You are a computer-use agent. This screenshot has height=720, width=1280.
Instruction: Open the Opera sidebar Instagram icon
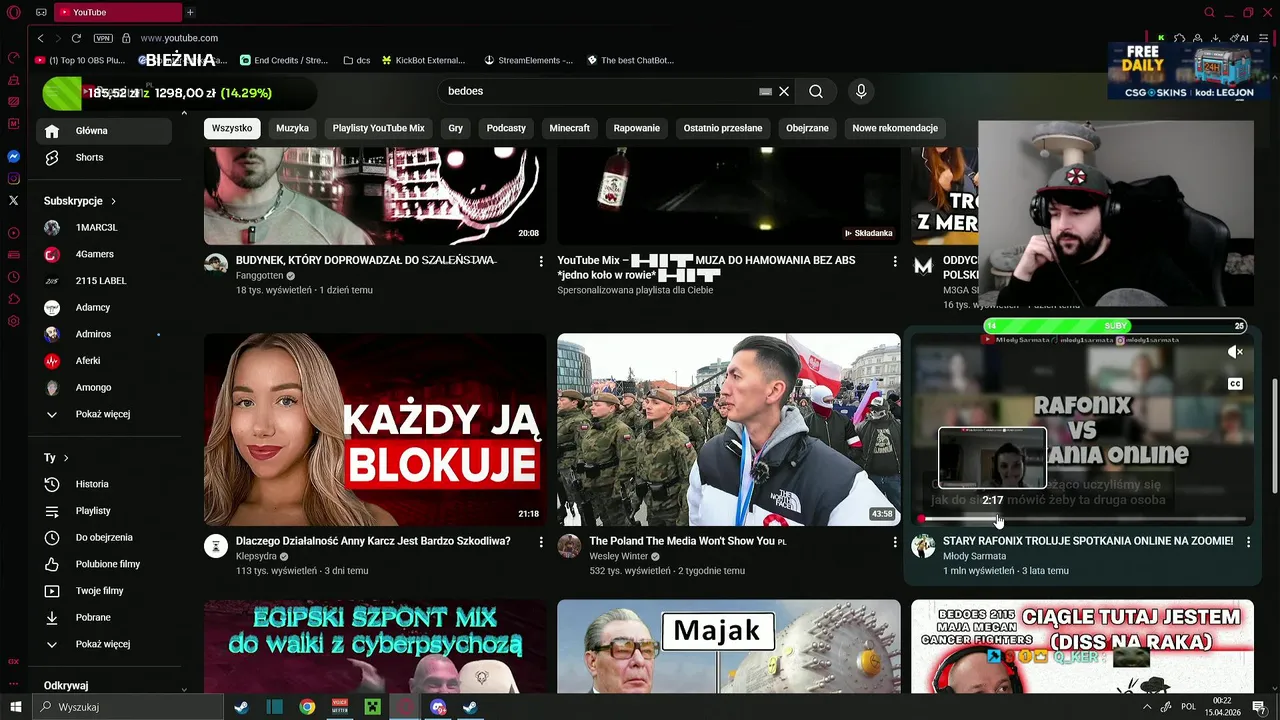[x=14, y=179]
